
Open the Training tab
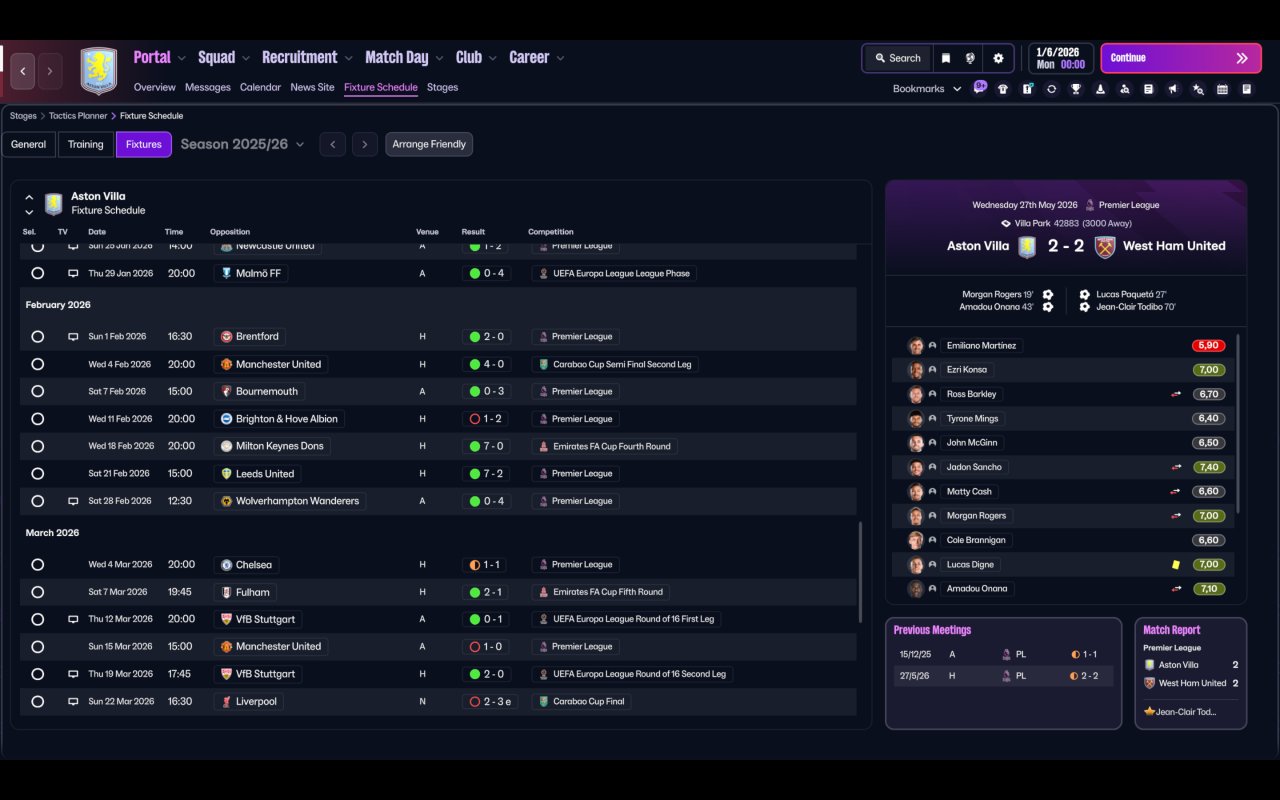tap(86, 144)
